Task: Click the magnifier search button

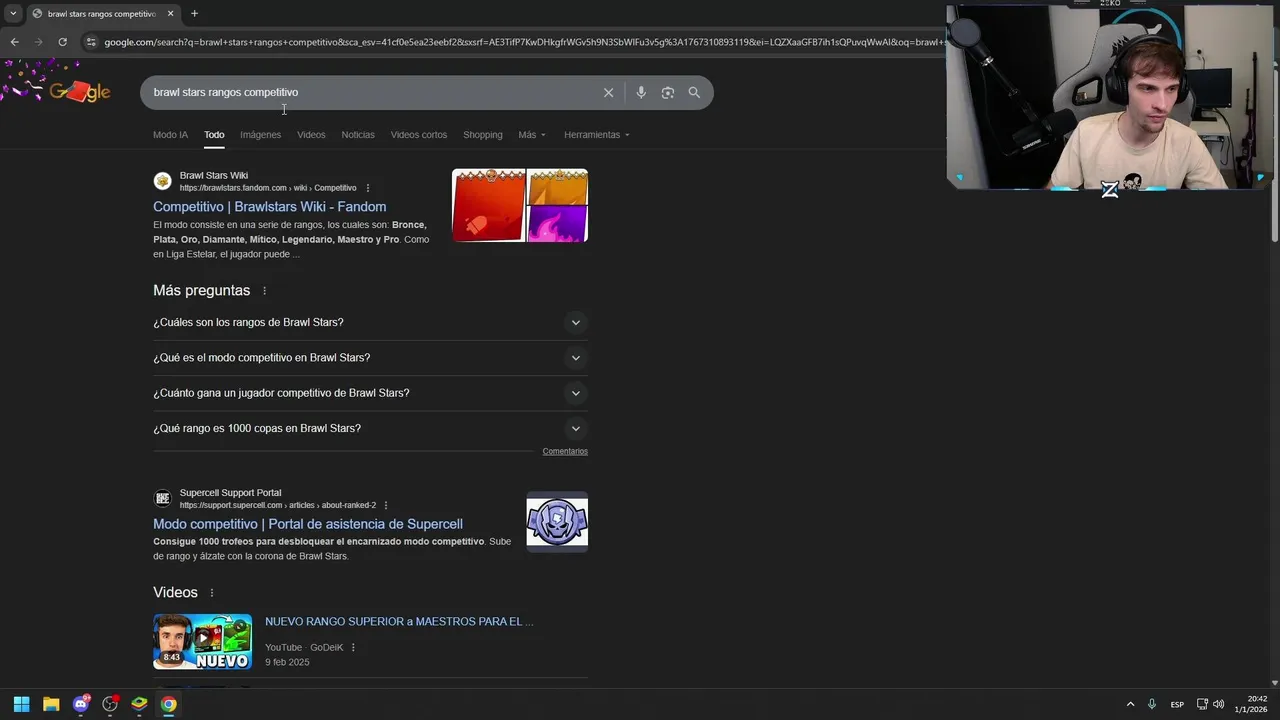Action: click(694, 92)
